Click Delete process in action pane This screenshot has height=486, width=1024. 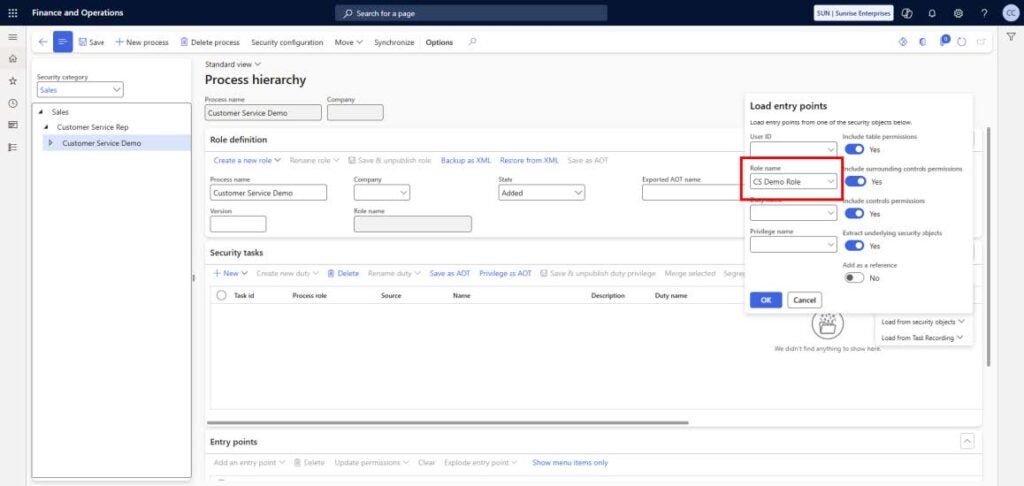point(210,42)
